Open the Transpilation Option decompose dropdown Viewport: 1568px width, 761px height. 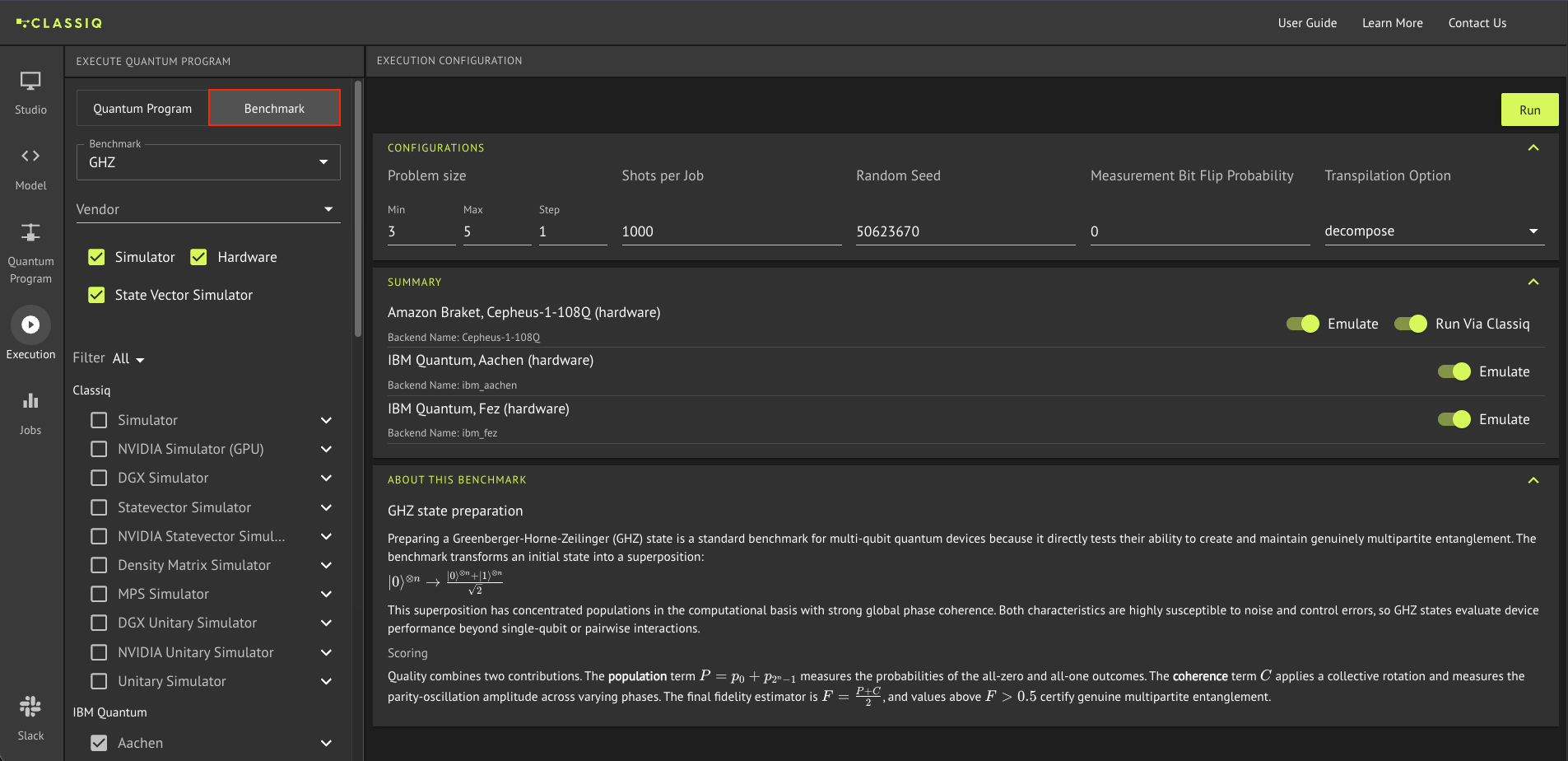point(1434,231)
